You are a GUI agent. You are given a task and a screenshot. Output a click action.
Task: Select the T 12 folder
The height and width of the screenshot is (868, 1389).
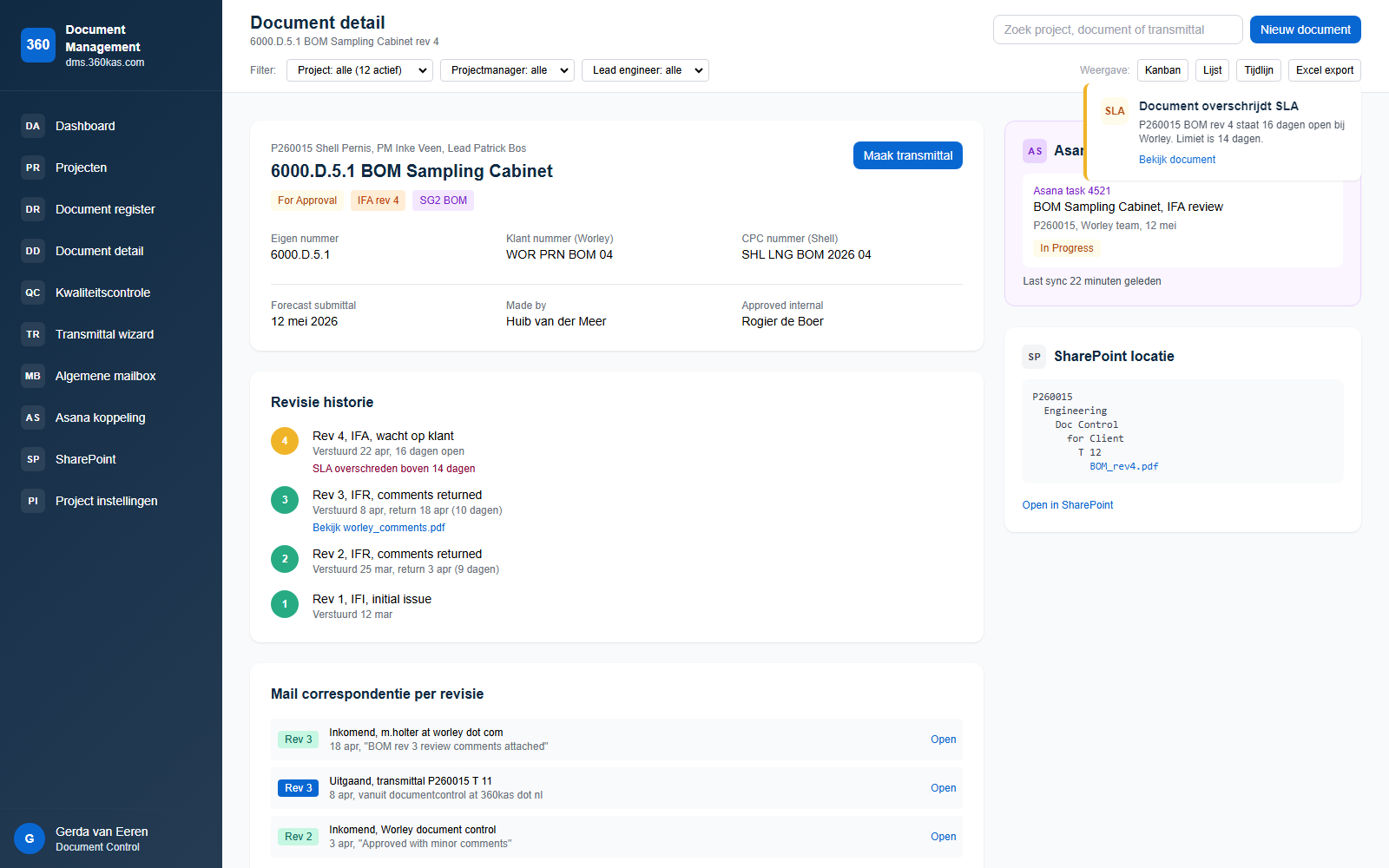(x=1089, y=452)
